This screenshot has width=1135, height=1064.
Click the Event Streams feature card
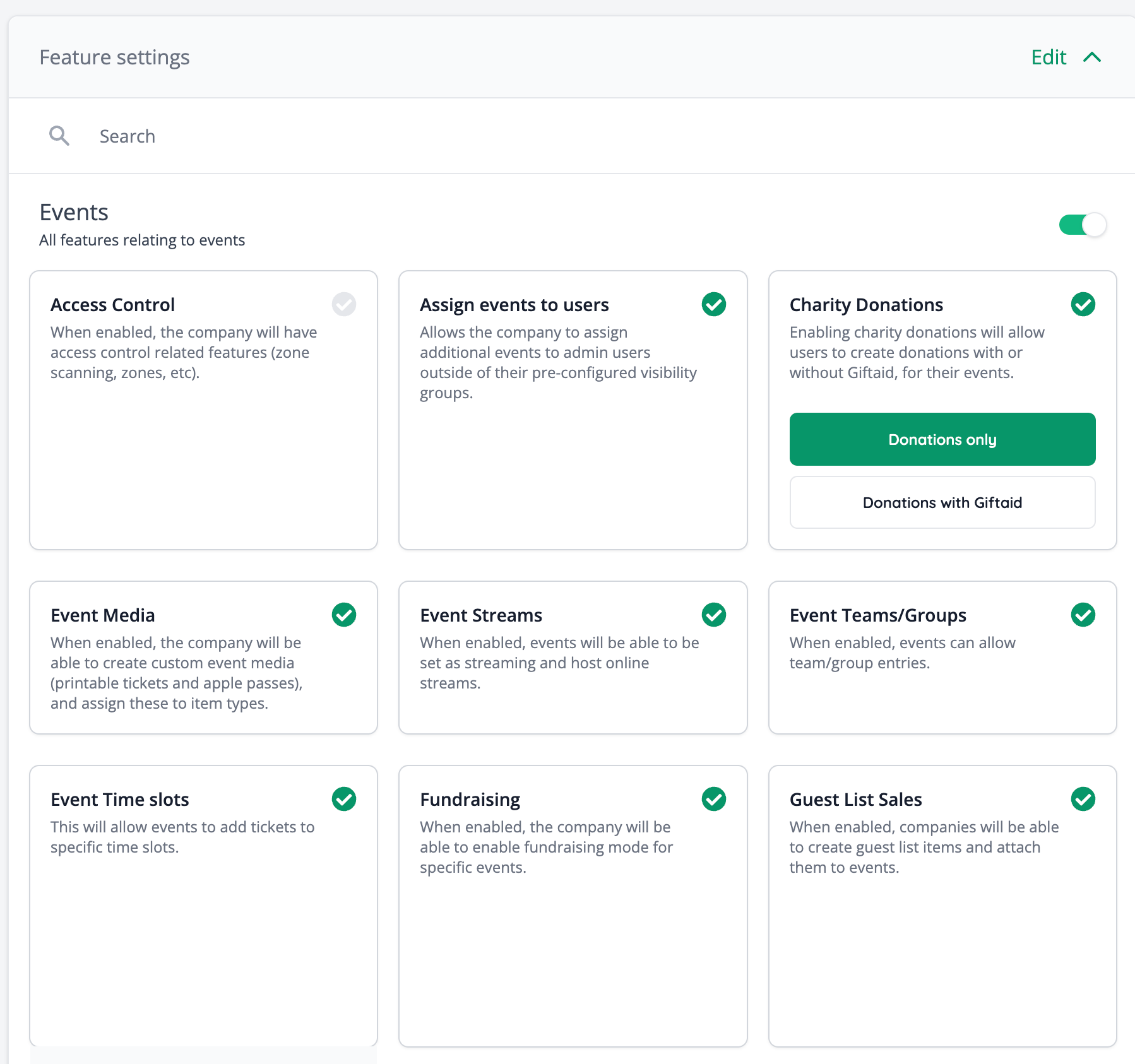[x=573, y=658]
